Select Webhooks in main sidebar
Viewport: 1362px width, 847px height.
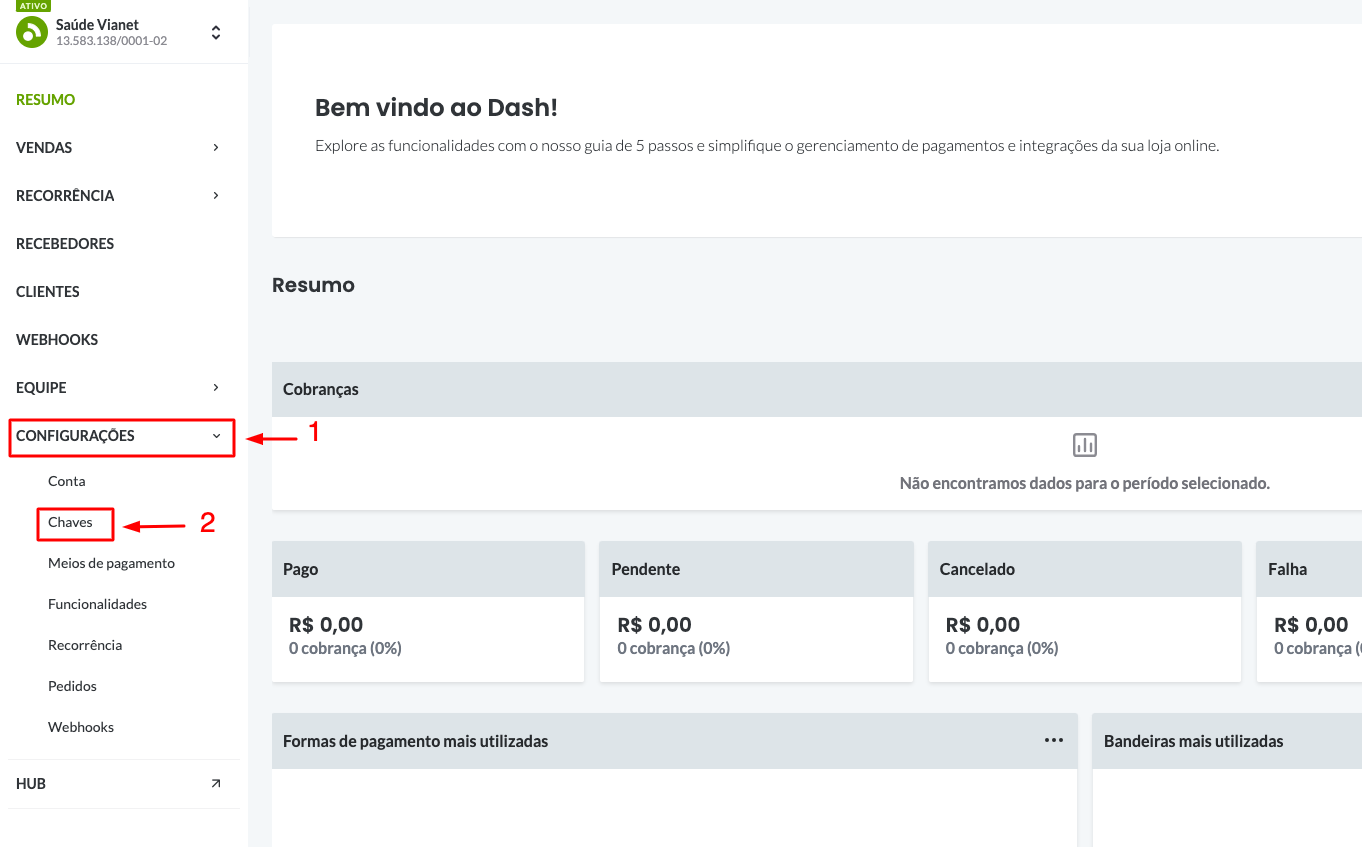coord(57,340)
